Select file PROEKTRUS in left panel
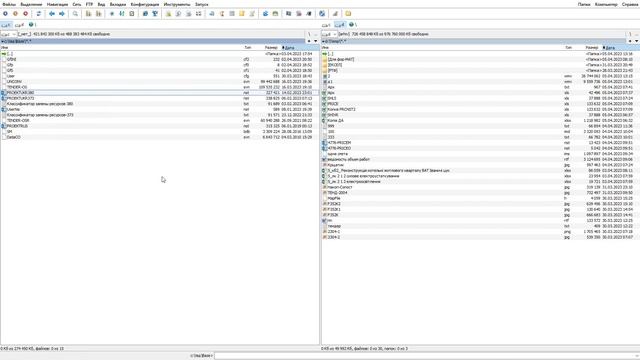Image resolution: width=640 pixels, height=360 pixels. [160, 126]
